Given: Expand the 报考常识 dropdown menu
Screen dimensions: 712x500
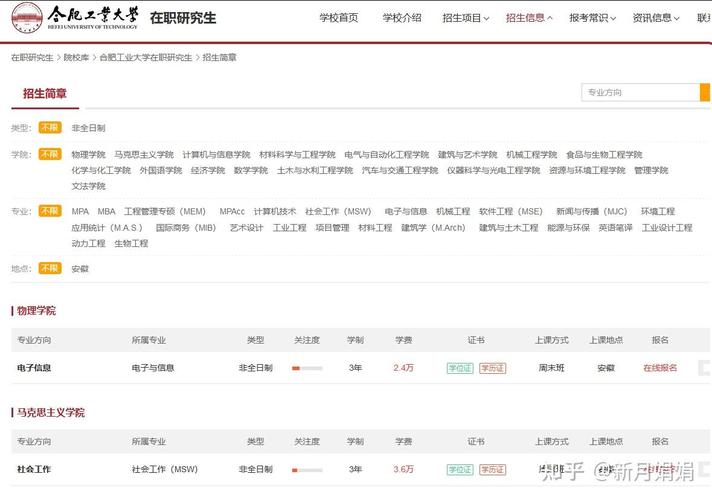Looking at the screenshot, I should 593,18.
